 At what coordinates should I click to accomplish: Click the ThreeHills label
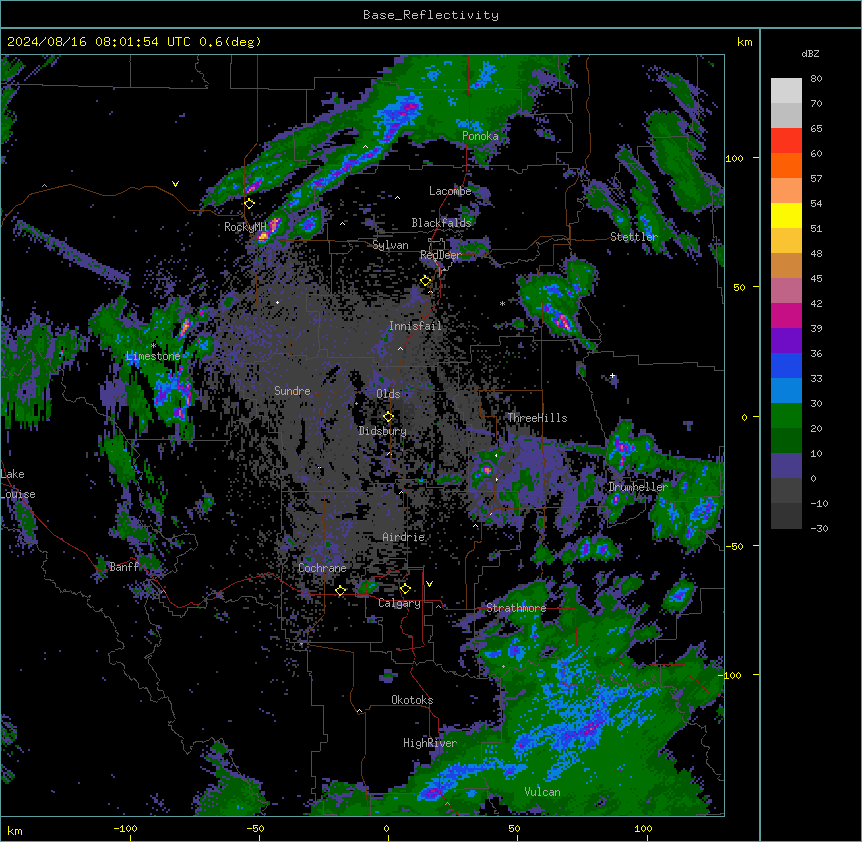[x=537, y=418]
